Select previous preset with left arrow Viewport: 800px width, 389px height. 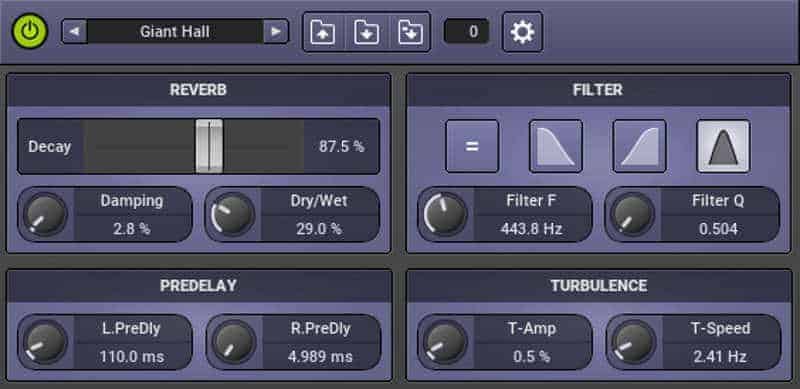74,32
